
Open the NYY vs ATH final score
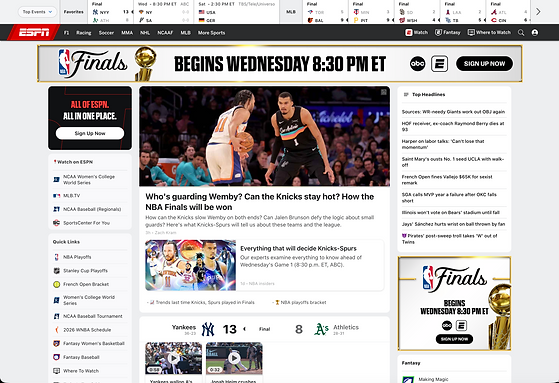click(111, 12)
